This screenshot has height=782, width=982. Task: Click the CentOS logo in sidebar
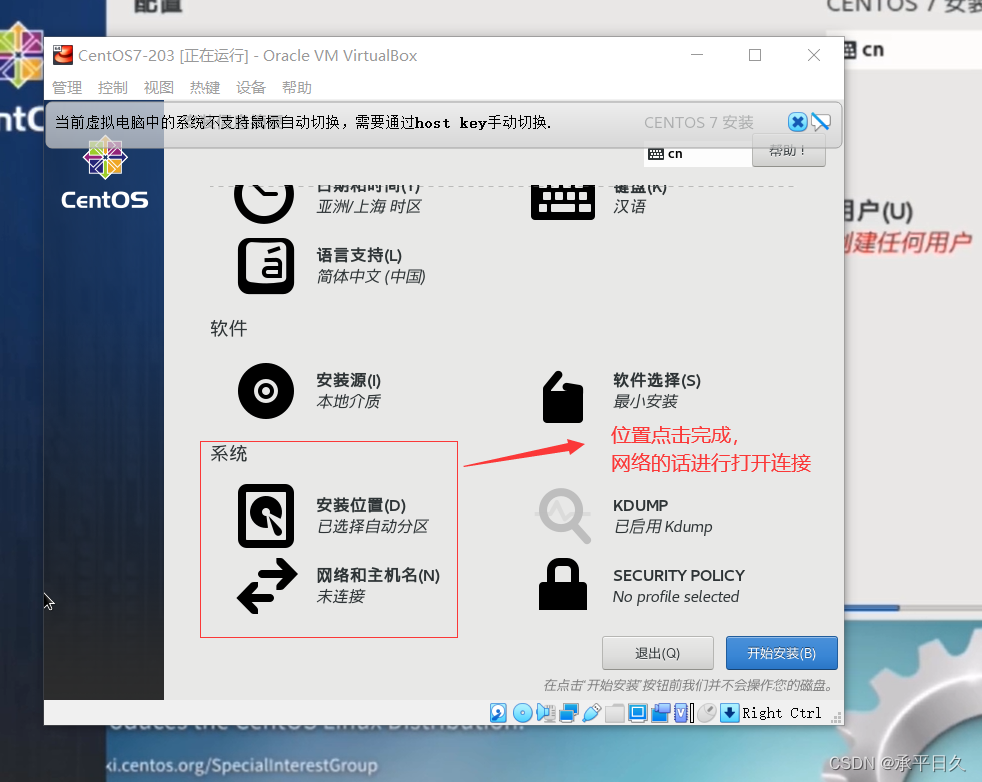point(105,172)
